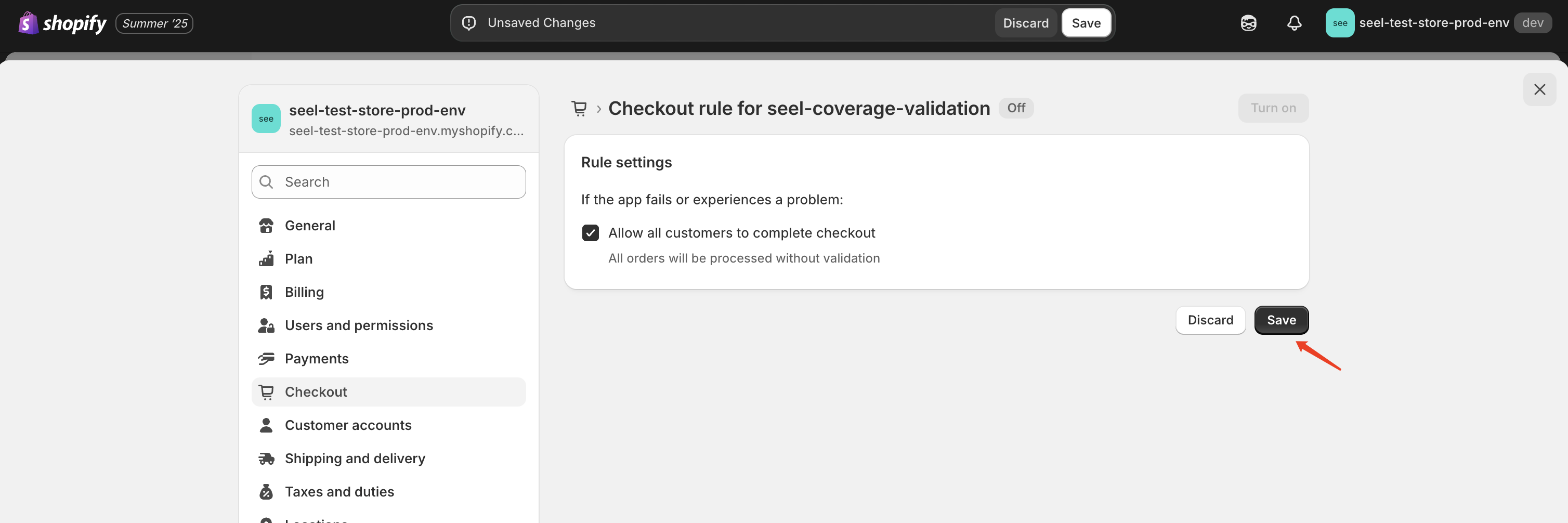This screenshot has height=523, width=1568.
Task: Open the store account menu
Action: pyautogui.click(x=1438, y=23)
